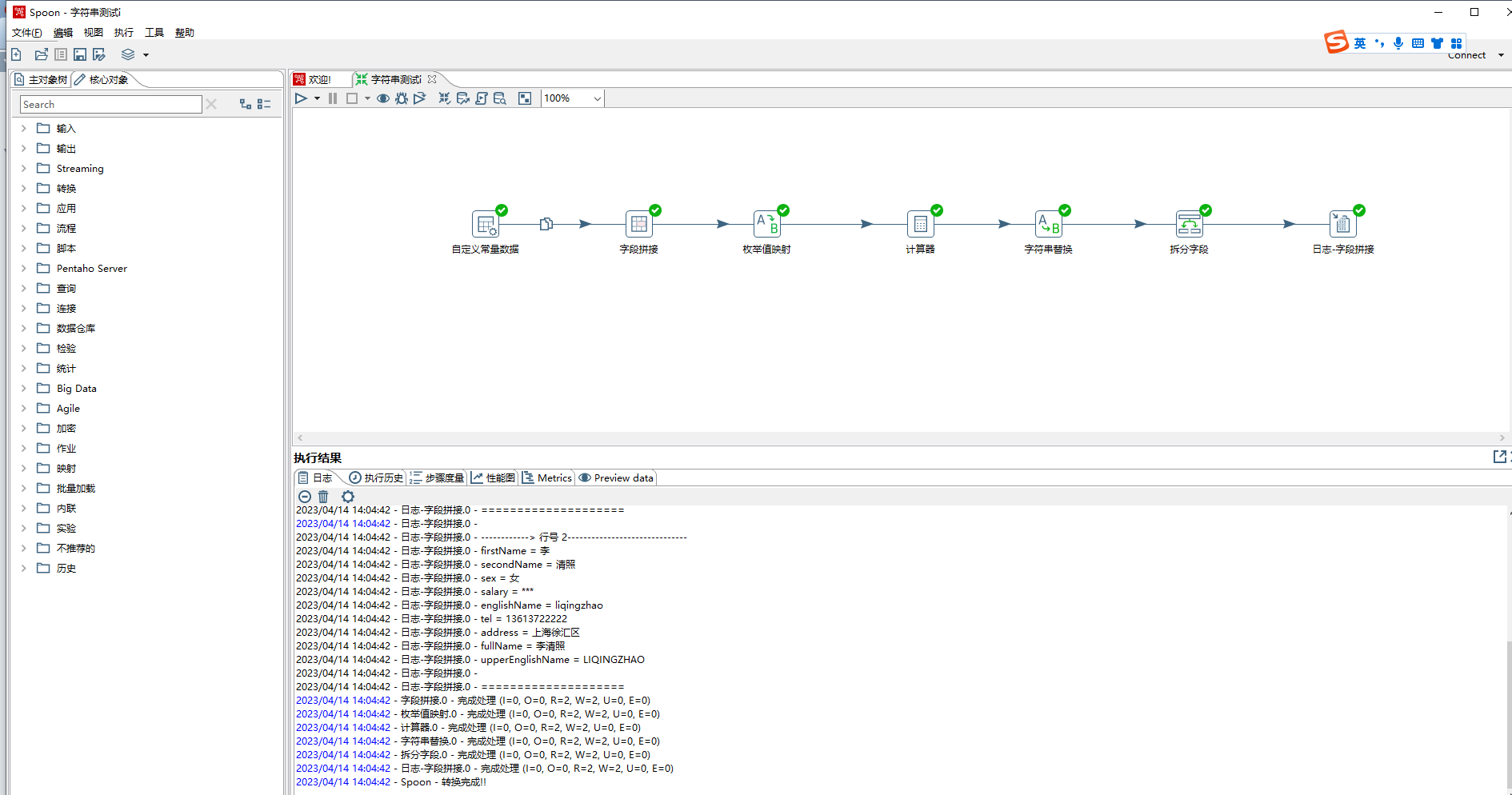Select the 字符串替换 step icon

point(1048,225)
